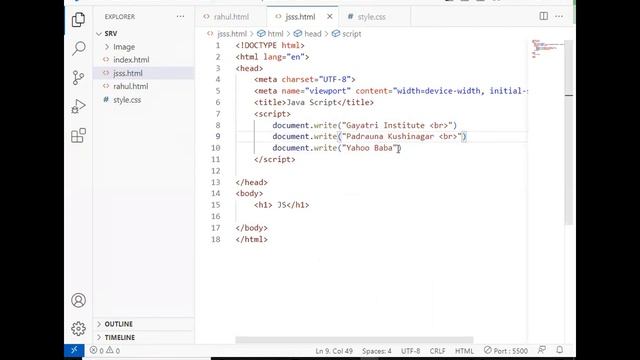Show errors and warnings in status bar
This screenshot has height=360, width=640.
(x=104, y=350)
